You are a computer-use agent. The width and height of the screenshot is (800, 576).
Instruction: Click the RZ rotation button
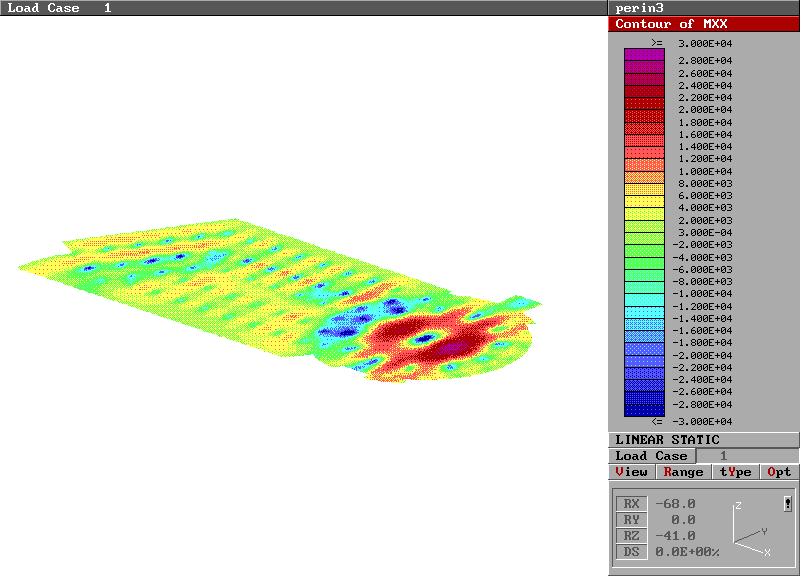(x=630, y=536)
